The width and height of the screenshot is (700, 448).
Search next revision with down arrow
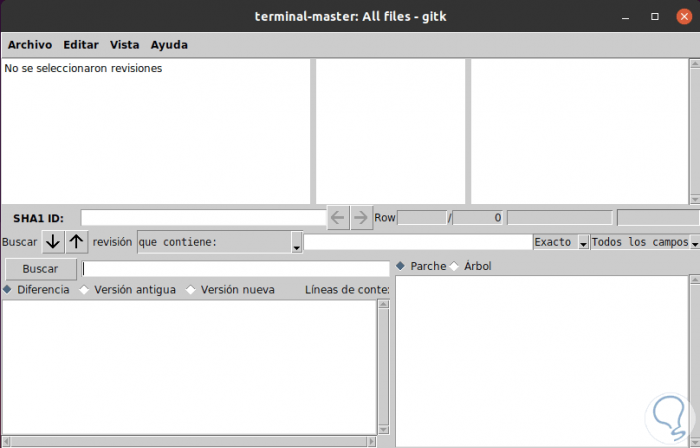(53, 242)
